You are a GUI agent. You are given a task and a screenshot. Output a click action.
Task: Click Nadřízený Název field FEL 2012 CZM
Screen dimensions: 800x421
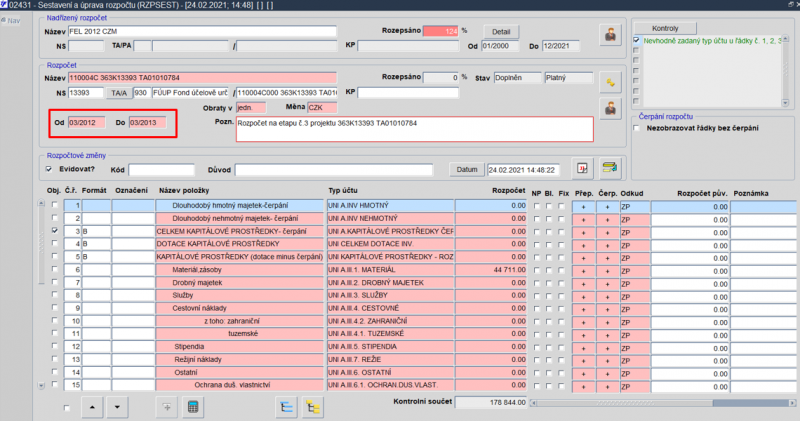click(x=202, y=31)
